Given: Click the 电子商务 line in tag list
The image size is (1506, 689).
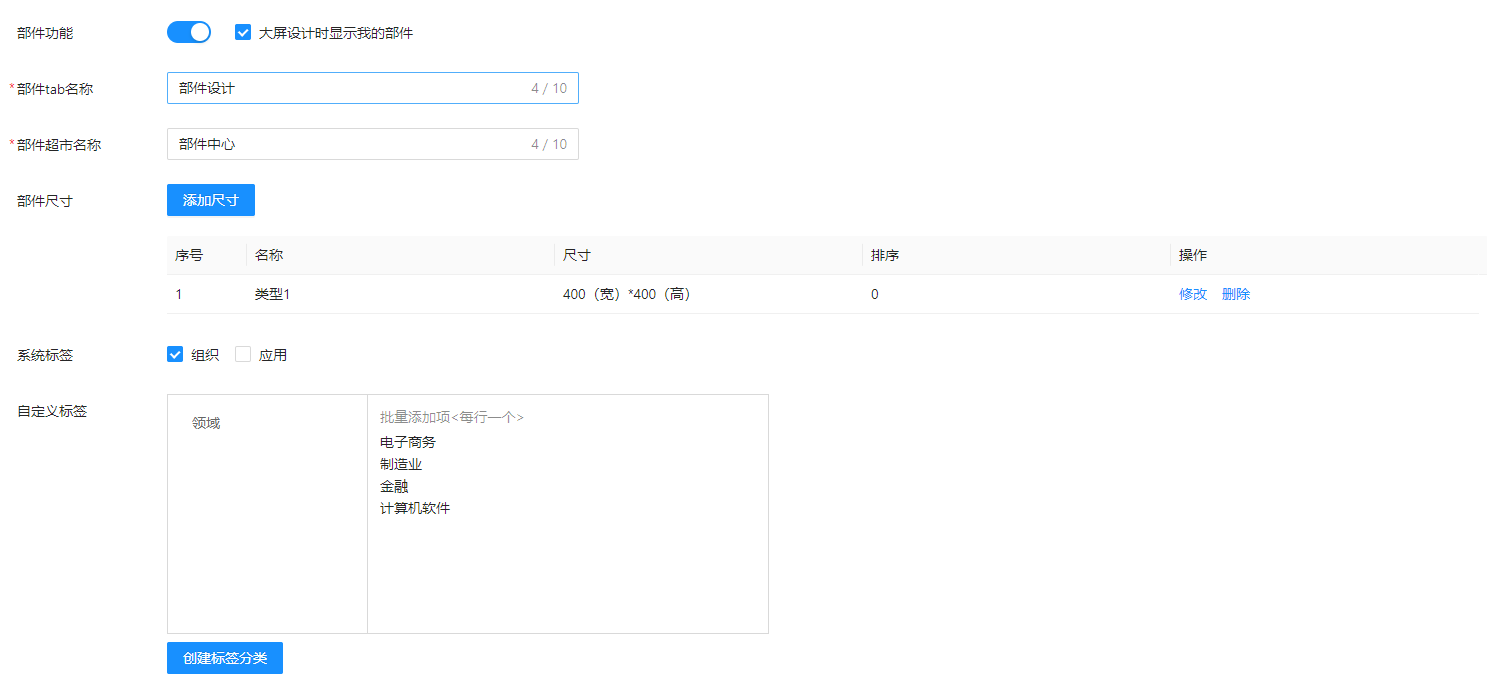Looking at the screenshot, I should [x=408, y=442].
